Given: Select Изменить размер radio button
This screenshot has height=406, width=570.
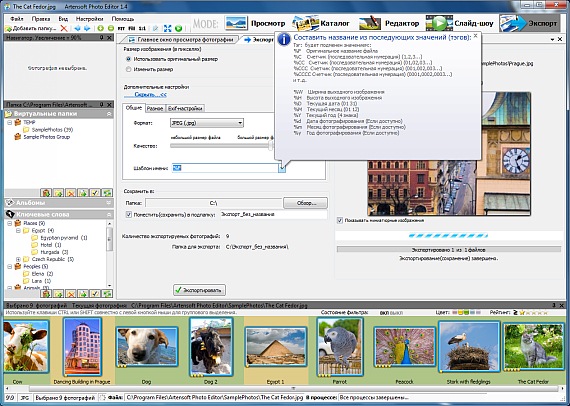Looking at the screenshot, I should (x=128, y=69).
